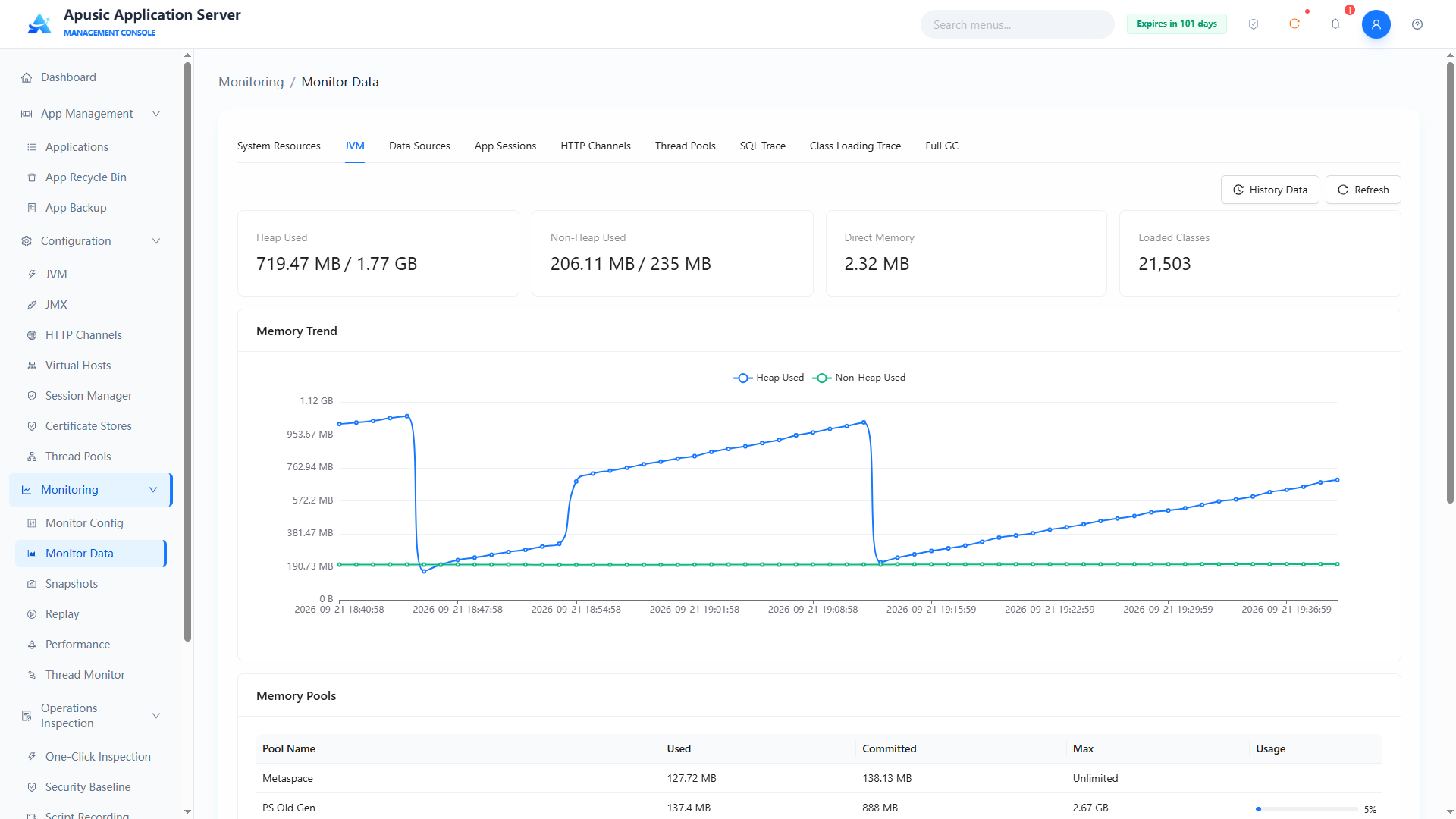Open Thread Monitor in sidebar
The width and height of the screenshot is (1456, 819).
pyautogui.click(x=85, y=675)
